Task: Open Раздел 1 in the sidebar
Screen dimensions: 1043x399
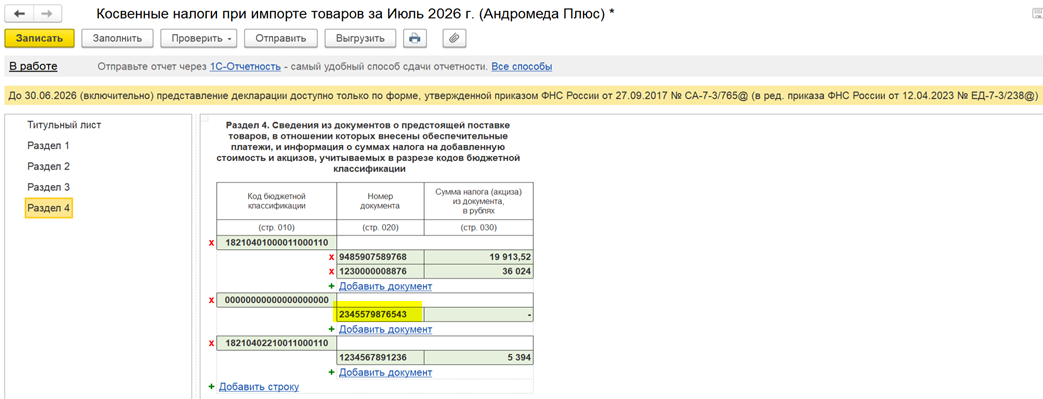Action: (x=49, y=145)
